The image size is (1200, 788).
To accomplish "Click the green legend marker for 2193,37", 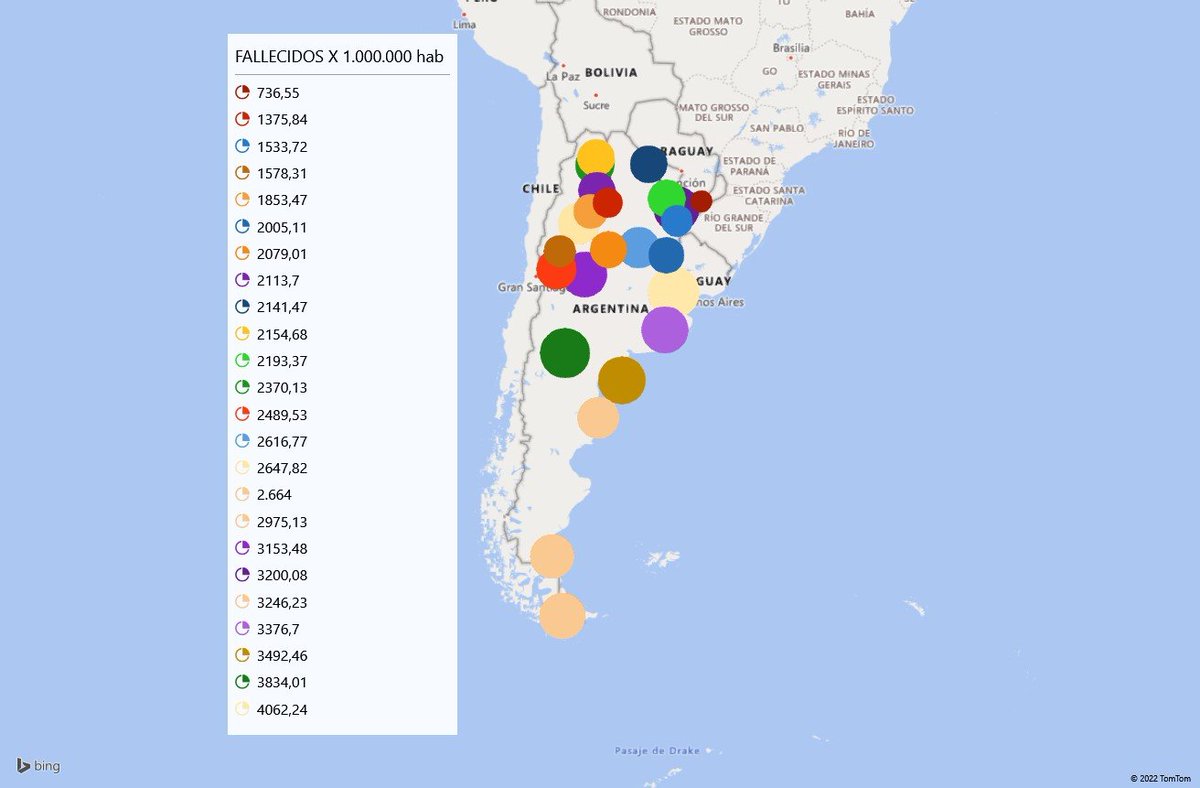I will 242,361.
